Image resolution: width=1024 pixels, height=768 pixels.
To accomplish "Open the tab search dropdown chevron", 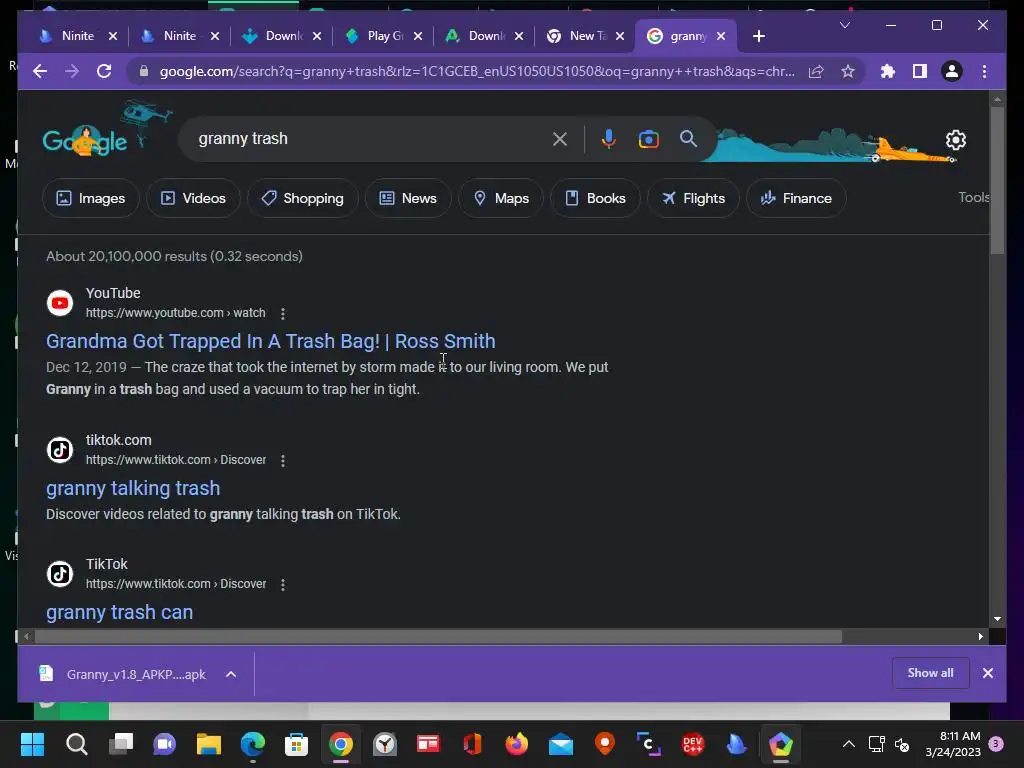I will (844, 25).
